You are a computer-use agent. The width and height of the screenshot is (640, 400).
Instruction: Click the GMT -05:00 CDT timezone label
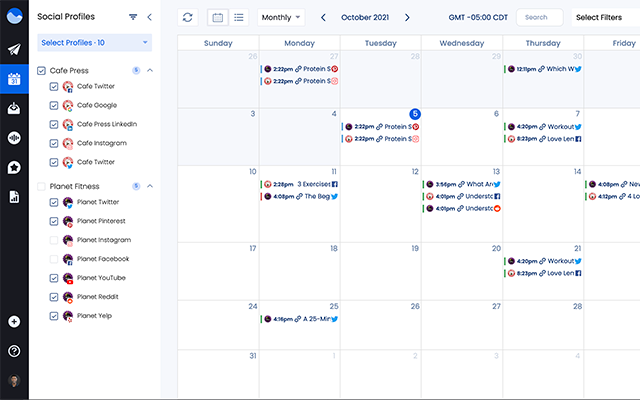[x=478, y=18]
